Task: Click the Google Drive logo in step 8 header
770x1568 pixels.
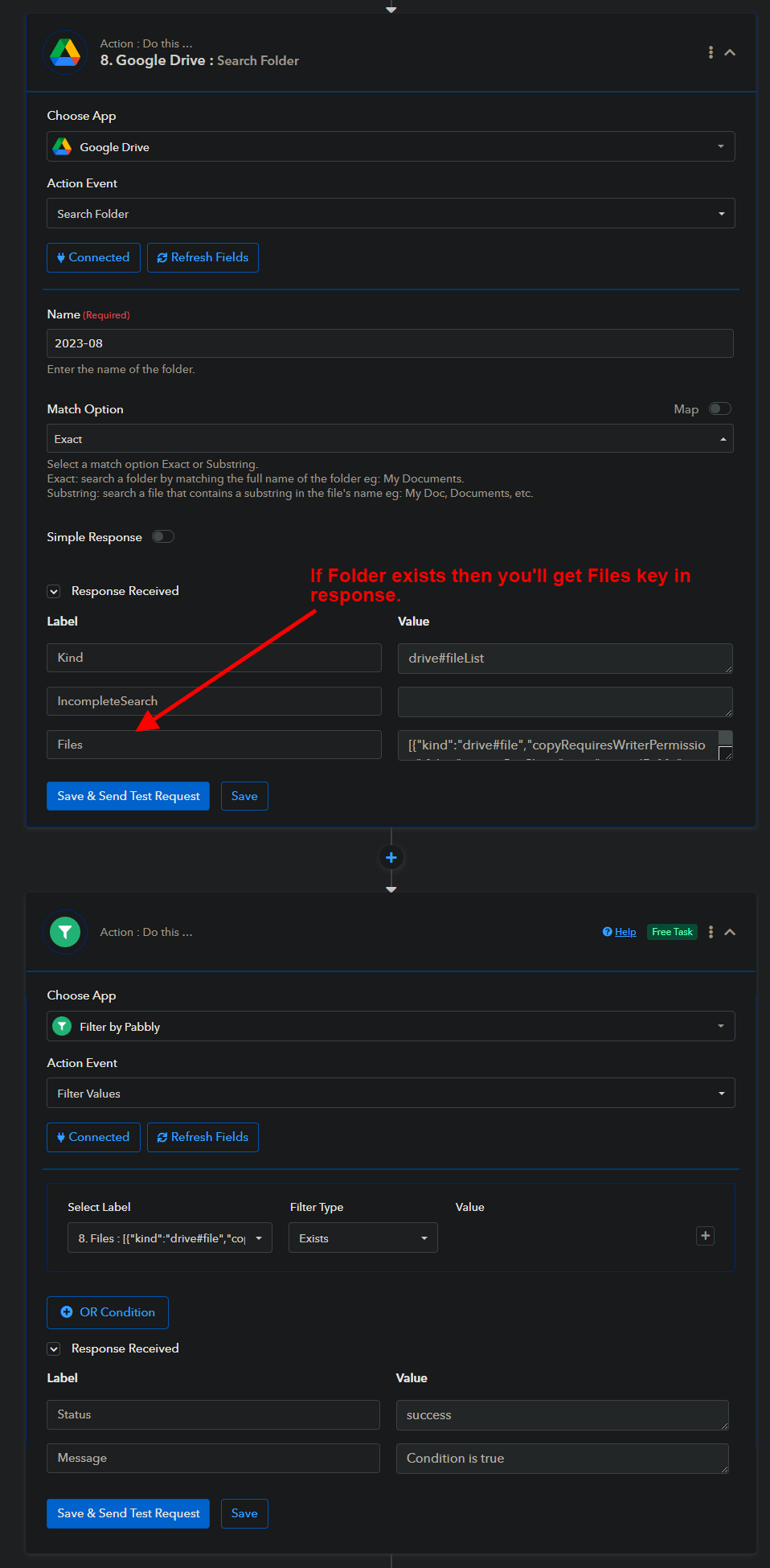Action: pyautogui.click(x=65, y=52)
